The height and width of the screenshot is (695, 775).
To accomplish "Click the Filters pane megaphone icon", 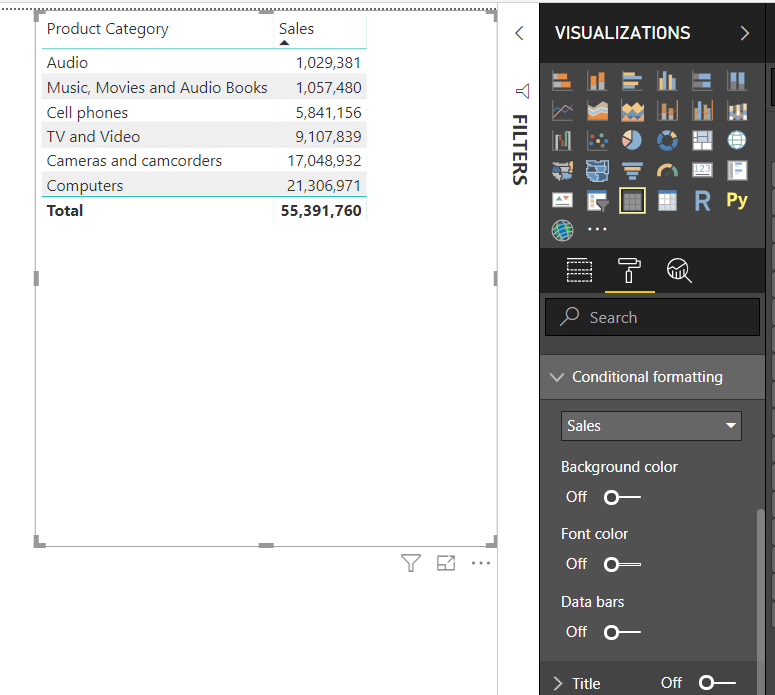I will (x=522, y=91).
